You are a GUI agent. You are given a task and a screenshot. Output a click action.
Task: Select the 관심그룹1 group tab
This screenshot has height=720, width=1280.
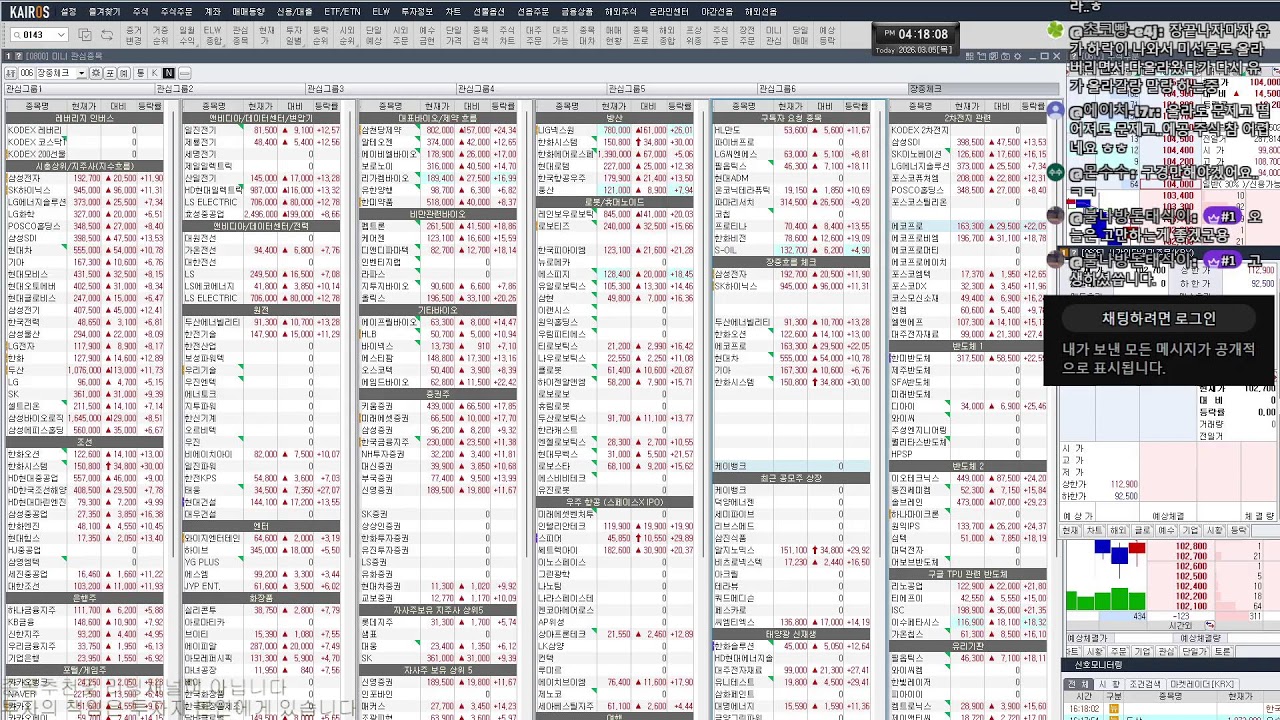tap(80, 89)
